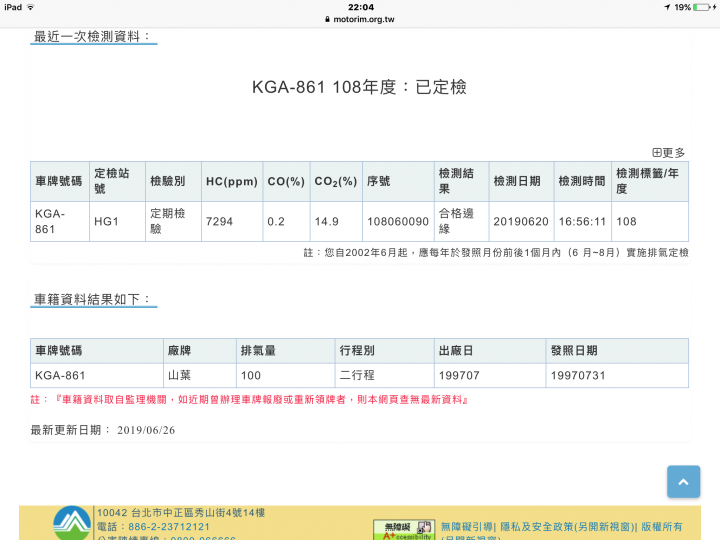Call the phone number 886-2-23712121
Viewport: 720px width, 540px height.
pyautogui.click(x=169, y=527)
